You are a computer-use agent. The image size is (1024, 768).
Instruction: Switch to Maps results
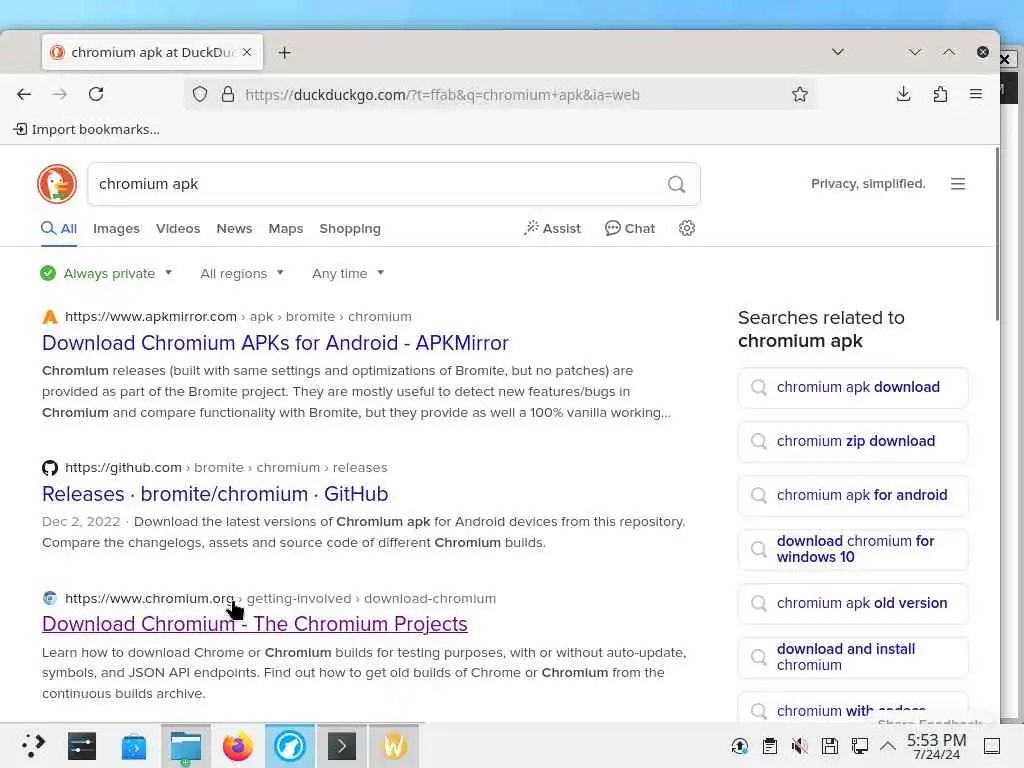286,229
